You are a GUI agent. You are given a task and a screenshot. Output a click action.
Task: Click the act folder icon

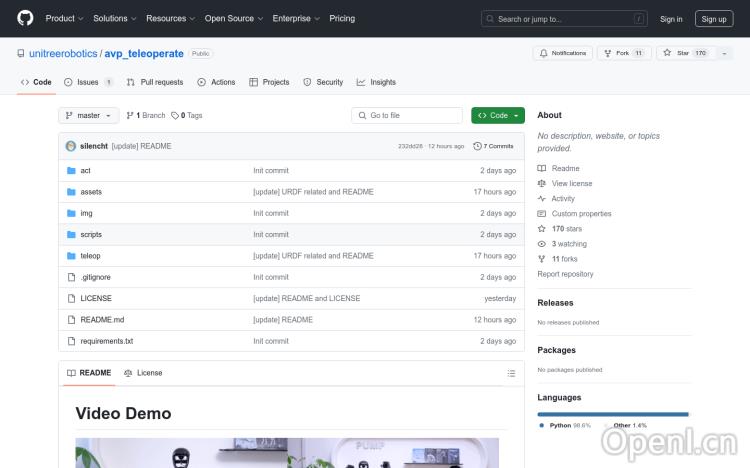[71, 171]
